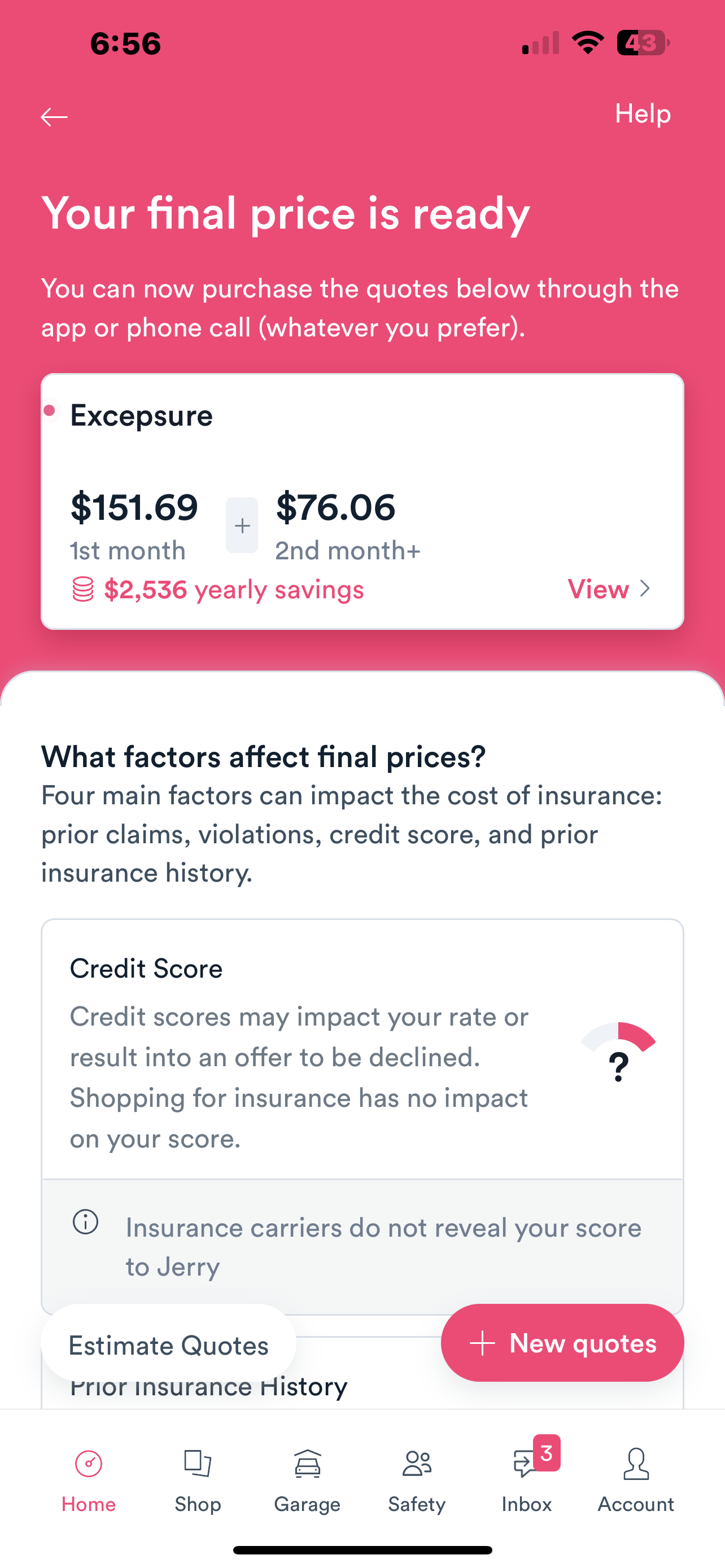Expand Excepsure quote with chevron arrow
This screenshot has width=725, height=1568.
[x=645, y=589]
